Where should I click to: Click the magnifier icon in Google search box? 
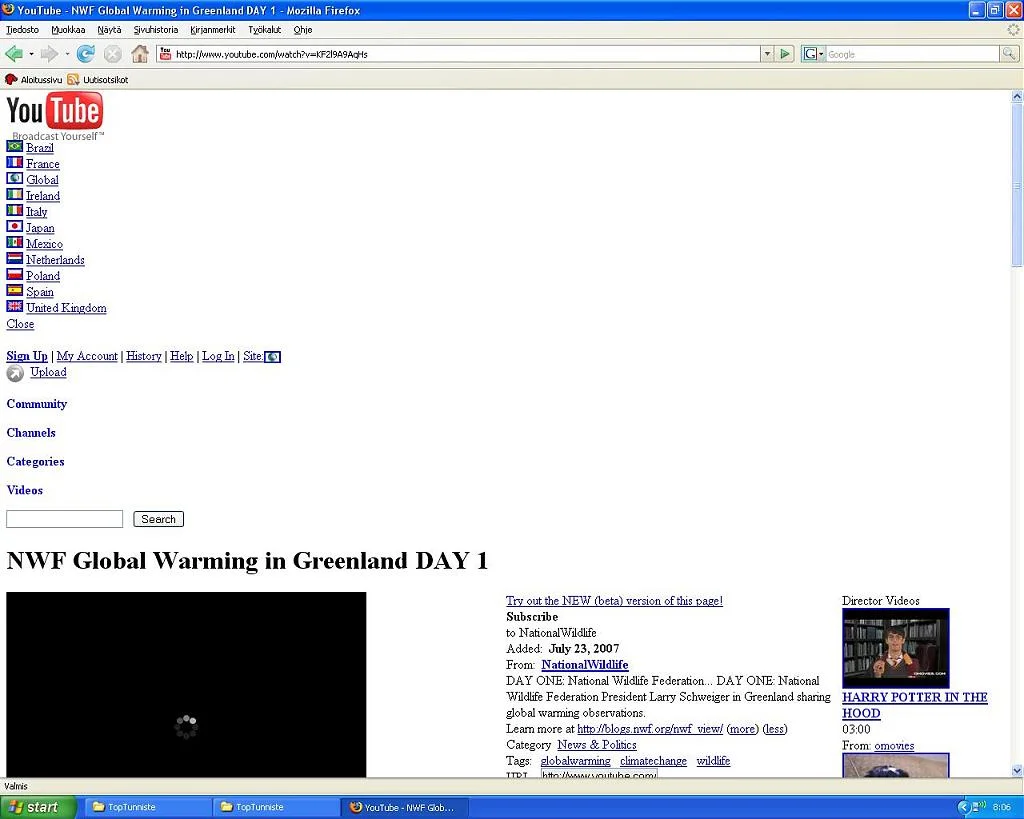(x=1010, y=54)
